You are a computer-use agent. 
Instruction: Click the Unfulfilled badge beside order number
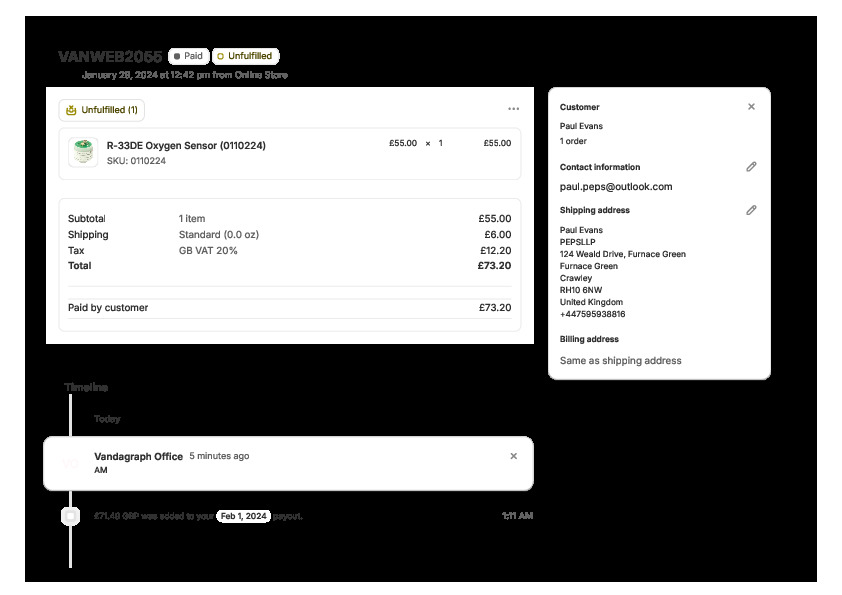pyautogui.click(x=246, y=57)
